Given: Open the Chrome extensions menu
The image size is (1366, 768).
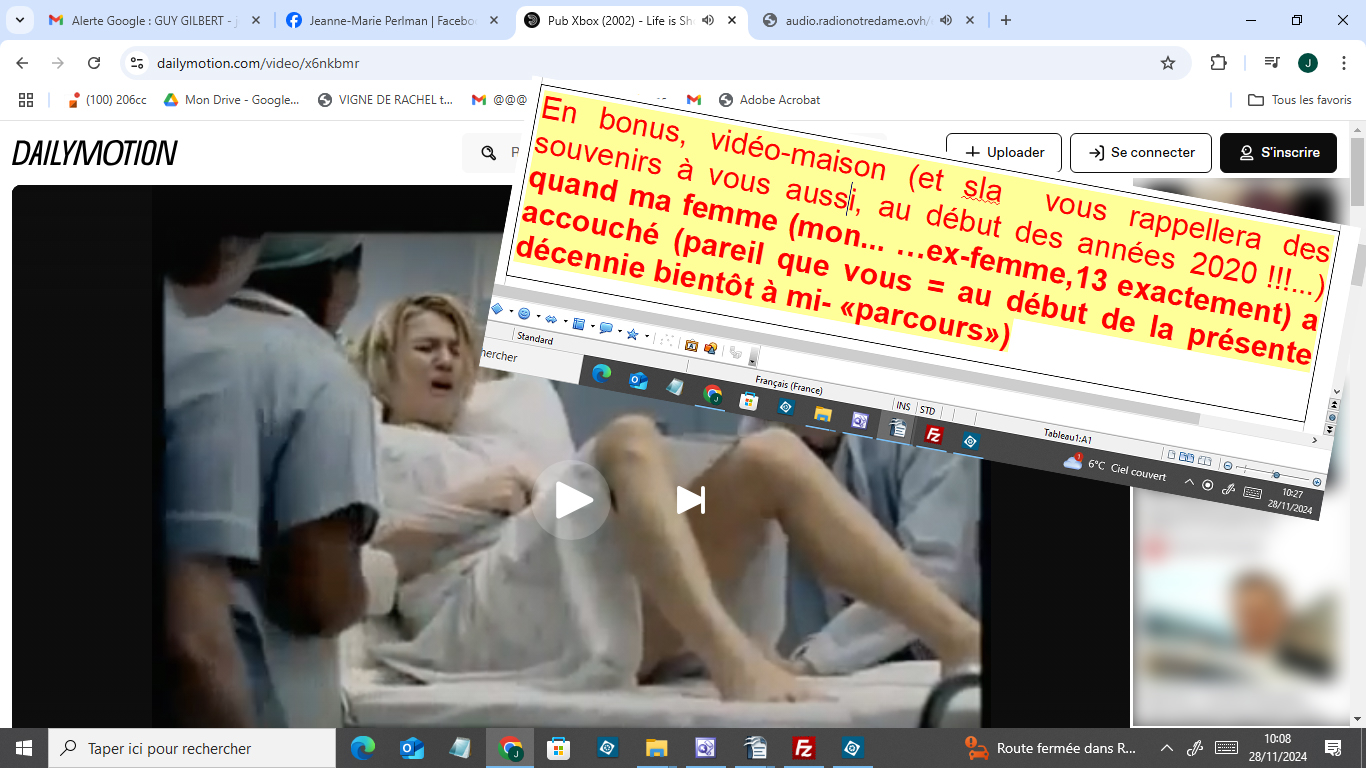Looking at the screenshot, I should pyautogui.click(x=1218, y=63).
